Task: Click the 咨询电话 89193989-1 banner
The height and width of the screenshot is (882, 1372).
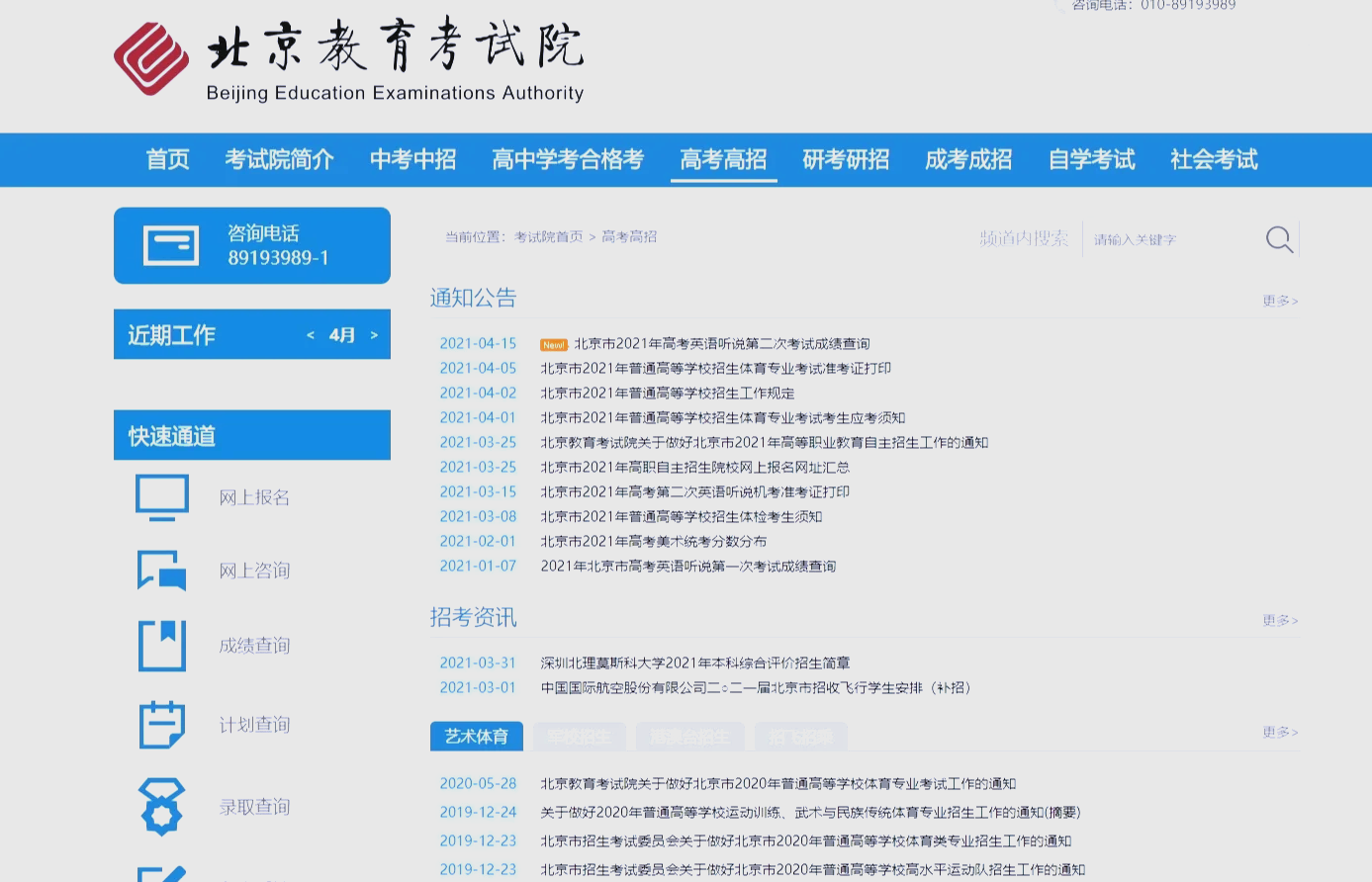Action: click(x=252, y=245)
